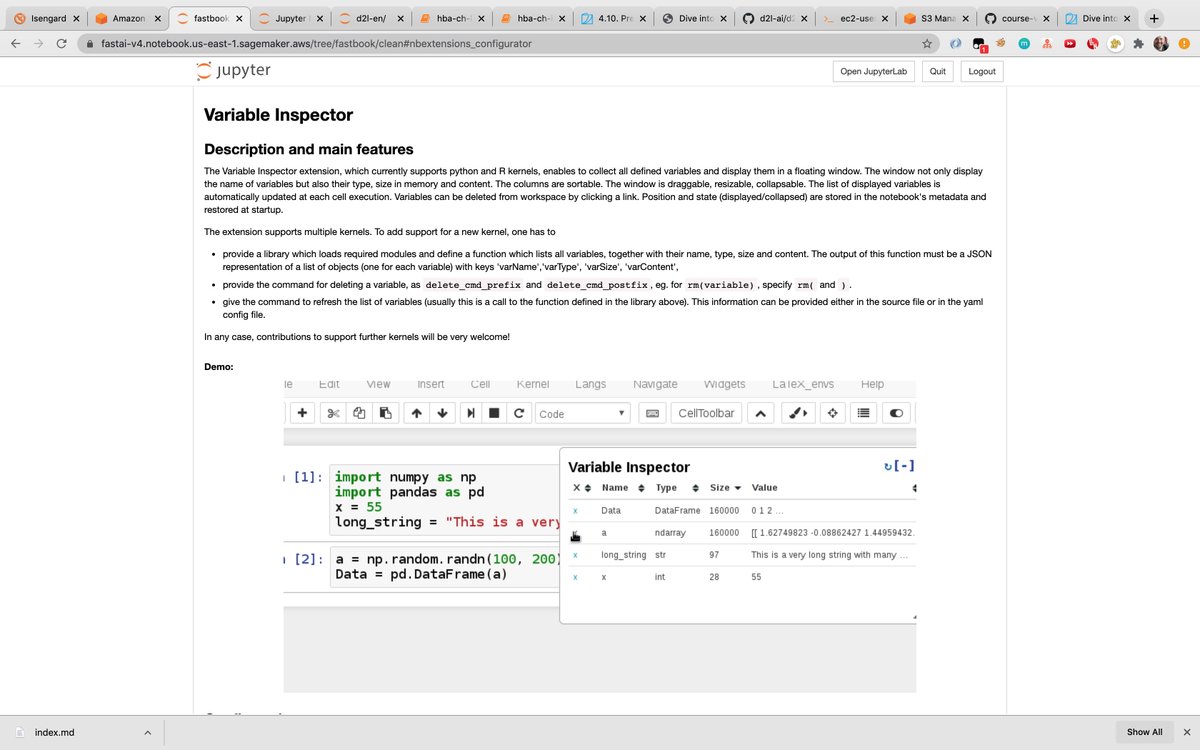Click the restart kernel circular arrow in demo
The width and height of the screenshot is (1200, 750).
tap(518, 413)
